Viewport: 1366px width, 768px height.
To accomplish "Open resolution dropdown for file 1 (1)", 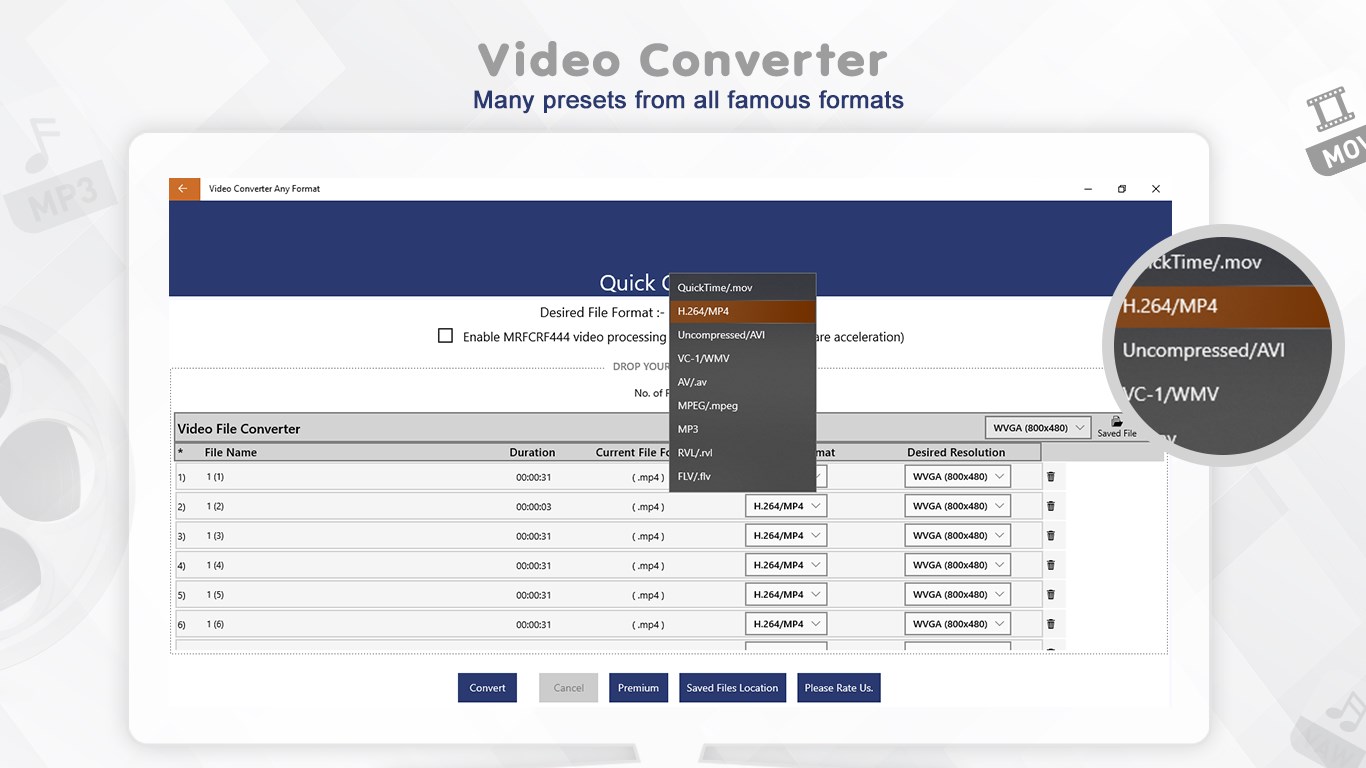I will click(x=958, y=477).
